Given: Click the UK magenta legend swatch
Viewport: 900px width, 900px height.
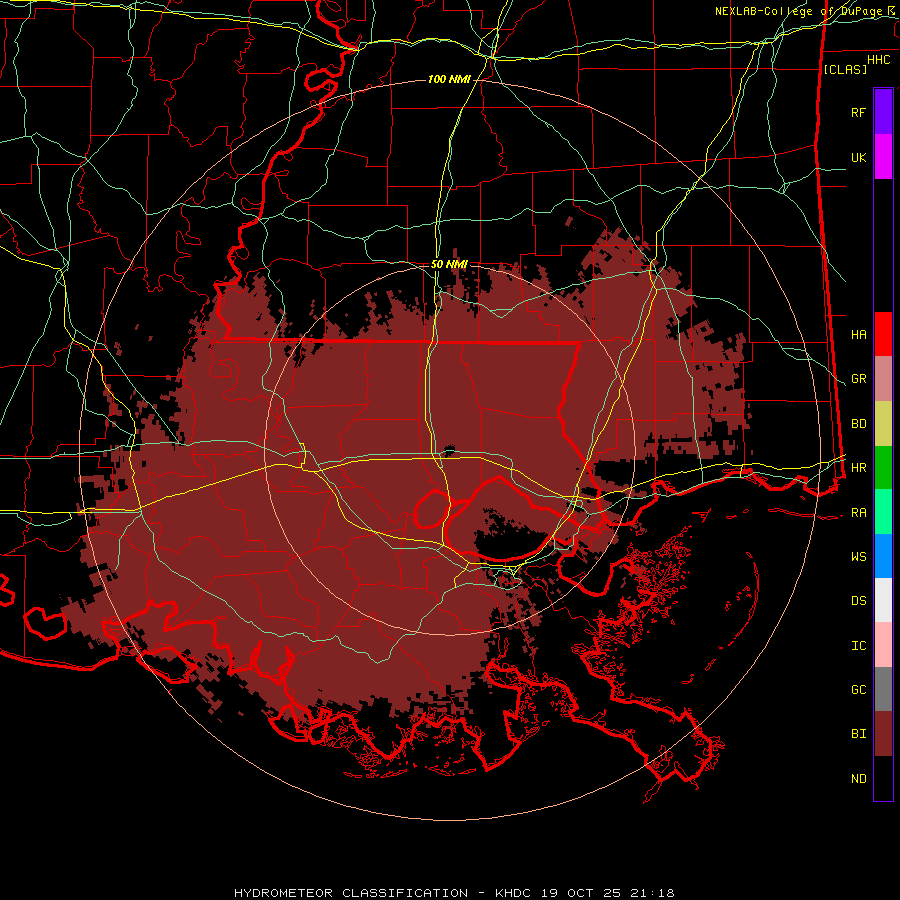Looking at the screenshot, I should 883,157.
